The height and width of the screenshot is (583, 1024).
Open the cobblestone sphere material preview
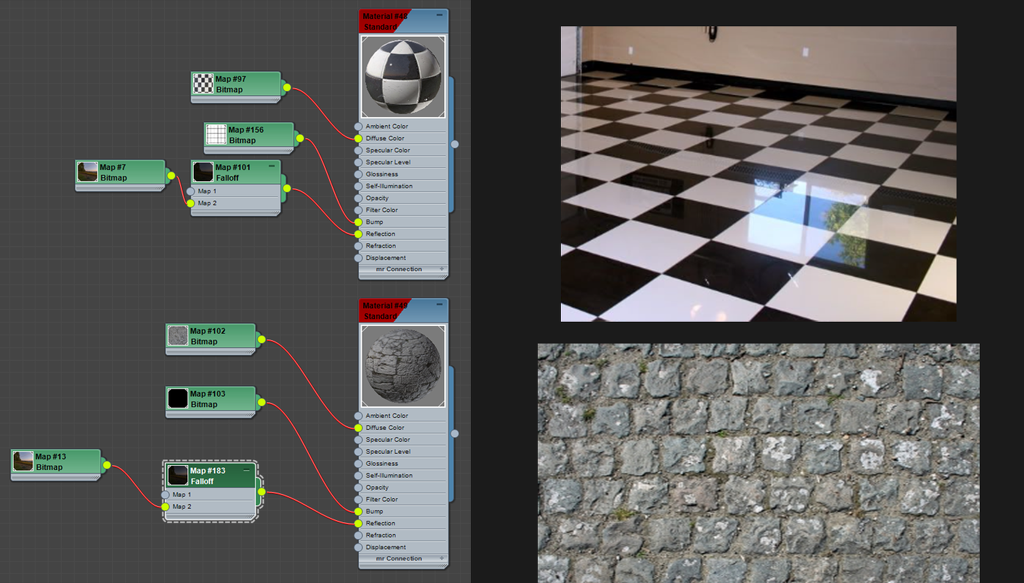tap(403, 366)
